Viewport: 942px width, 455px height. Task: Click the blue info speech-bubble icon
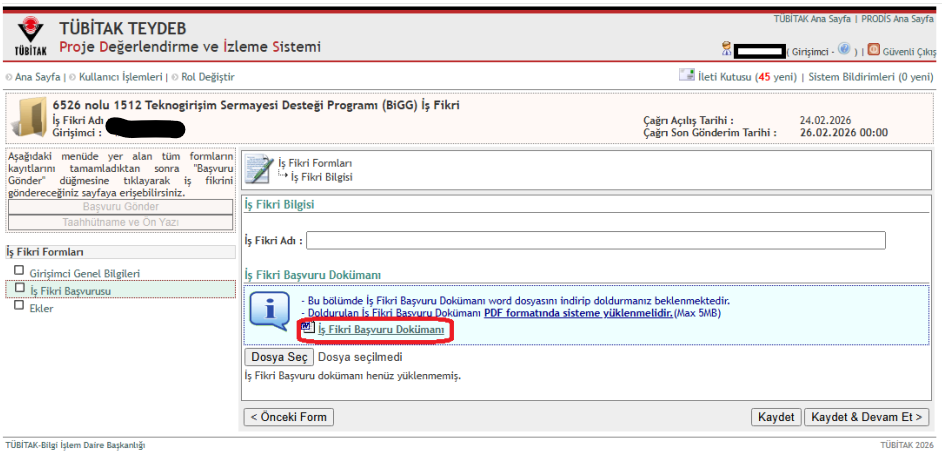tap(269, 311)
